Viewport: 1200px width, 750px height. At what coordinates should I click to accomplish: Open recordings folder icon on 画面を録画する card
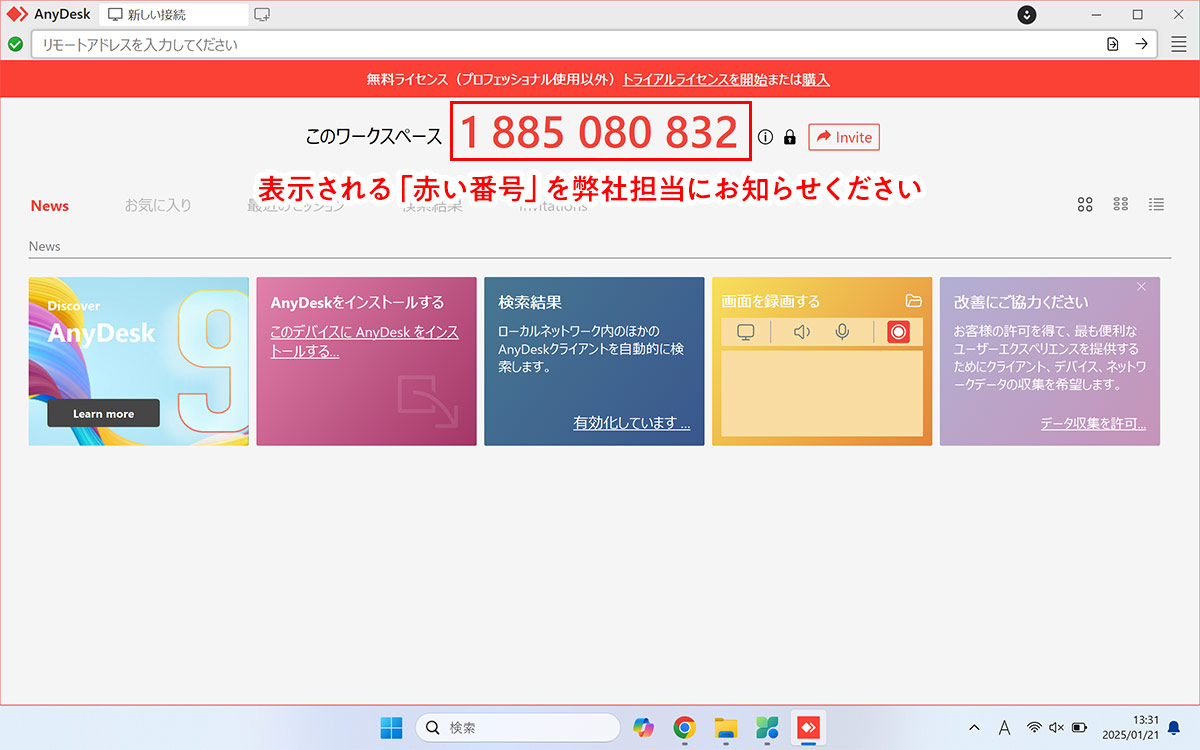pos(913,300)
